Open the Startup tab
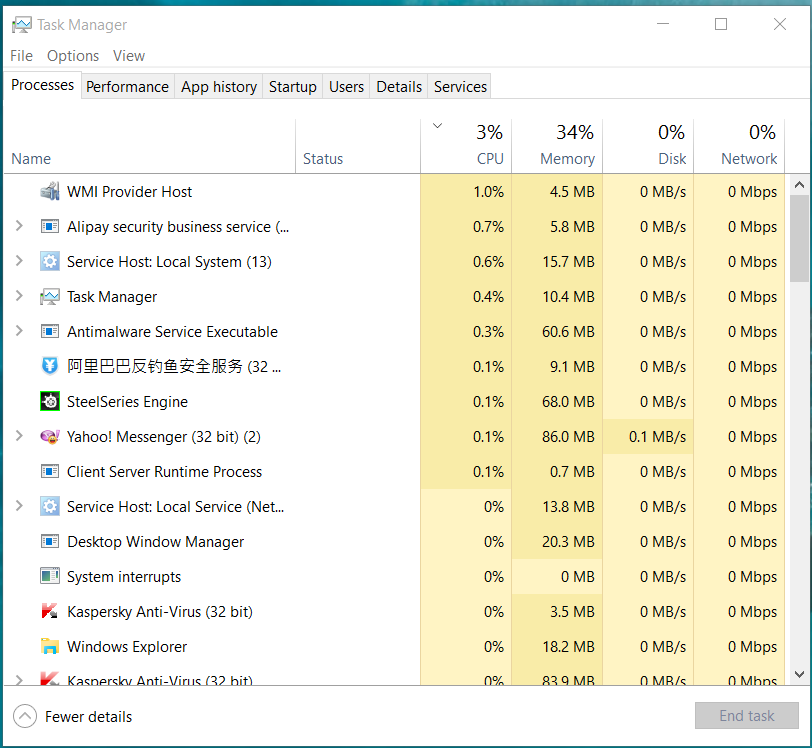 click(x=292, y=87)
